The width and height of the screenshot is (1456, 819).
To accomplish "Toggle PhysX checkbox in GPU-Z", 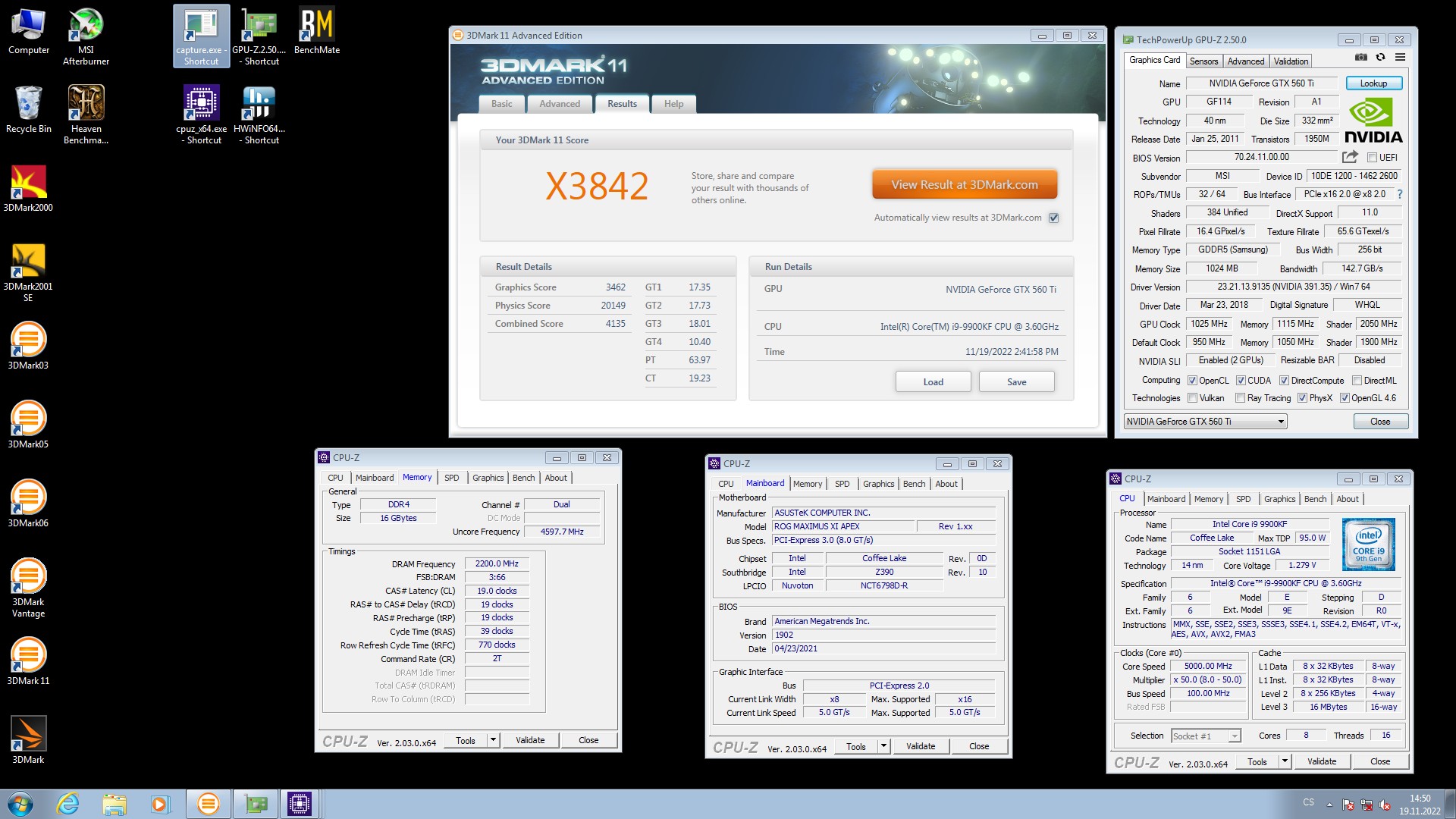I will pyautogui.click(x=1302, y=398).
